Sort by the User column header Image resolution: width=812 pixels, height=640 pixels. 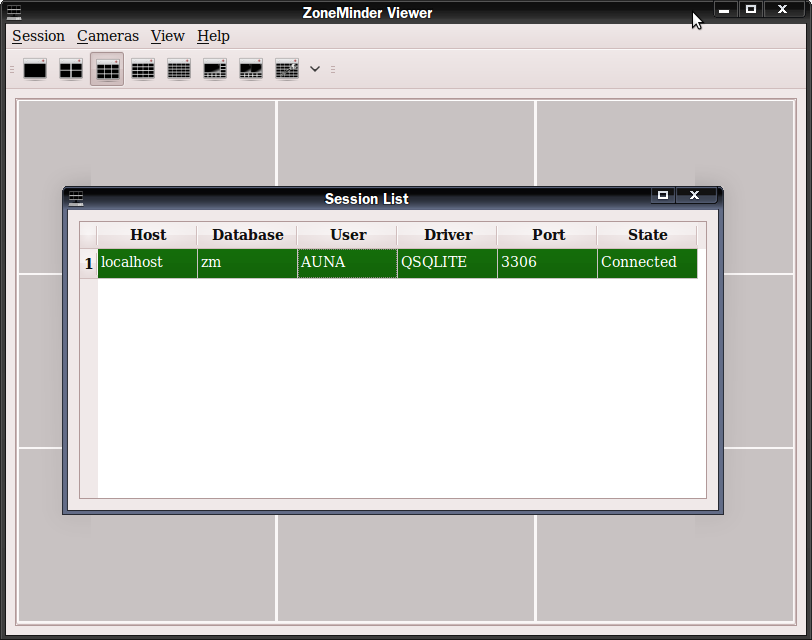pos(348,235)
